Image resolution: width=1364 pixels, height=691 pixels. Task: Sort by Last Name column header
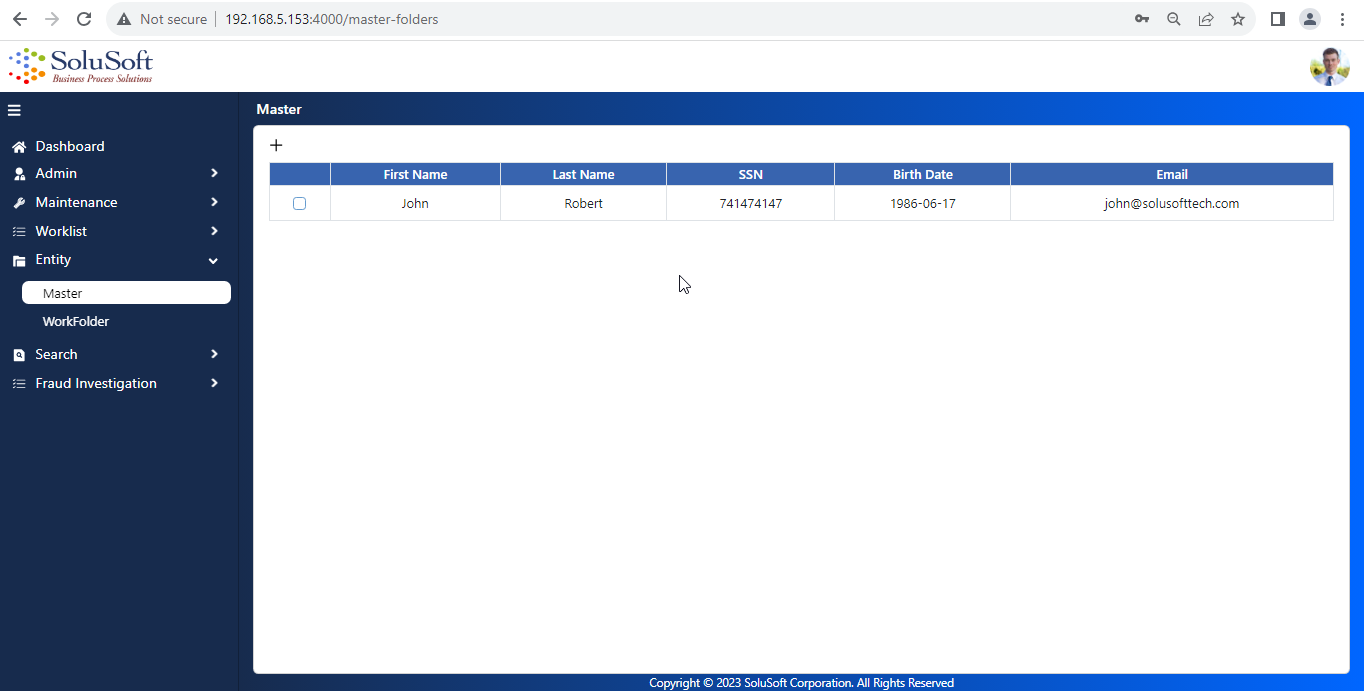point(583,174)
